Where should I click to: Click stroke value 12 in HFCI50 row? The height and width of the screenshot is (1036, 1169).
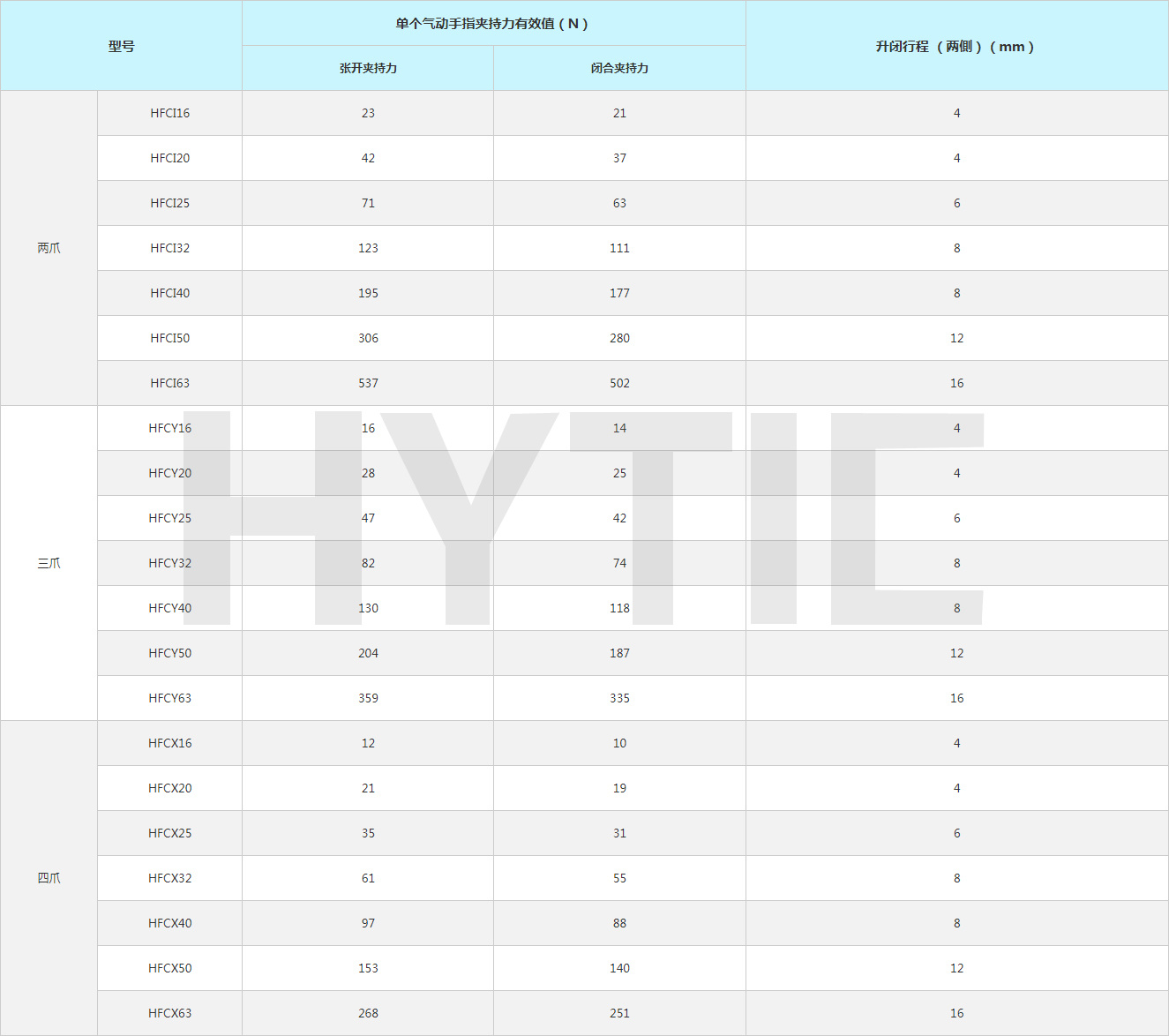(x=957, y=338)
